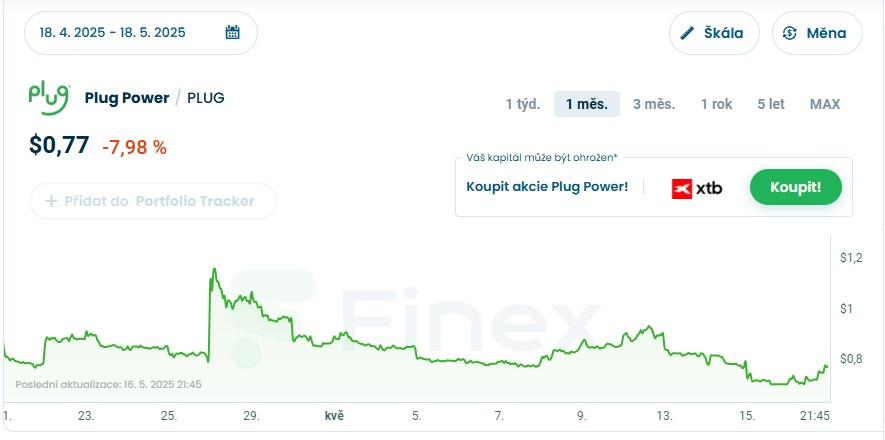The image size is (885, 440).
Task: Click the green Koupit! button
Action: [796, 187]
